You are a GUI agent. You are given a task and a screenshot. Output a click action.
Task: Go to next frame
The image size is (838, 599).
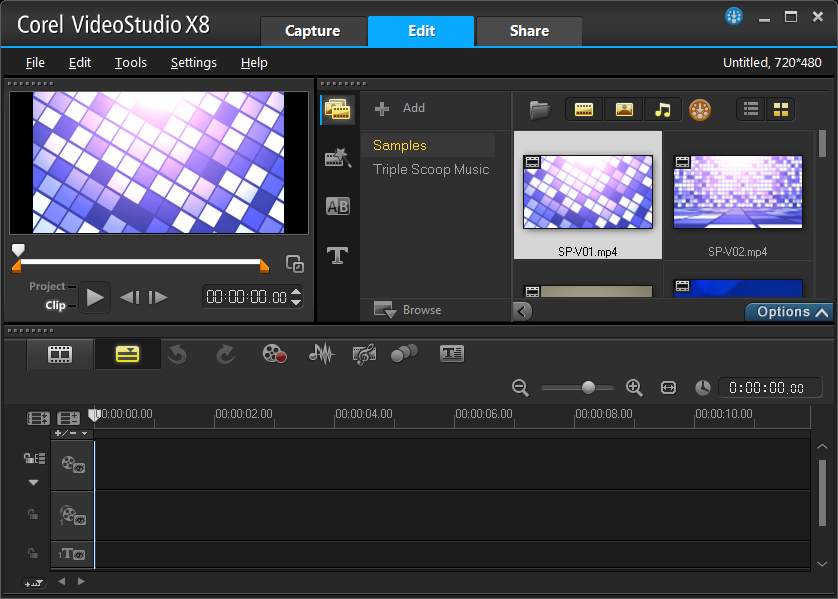158,297
